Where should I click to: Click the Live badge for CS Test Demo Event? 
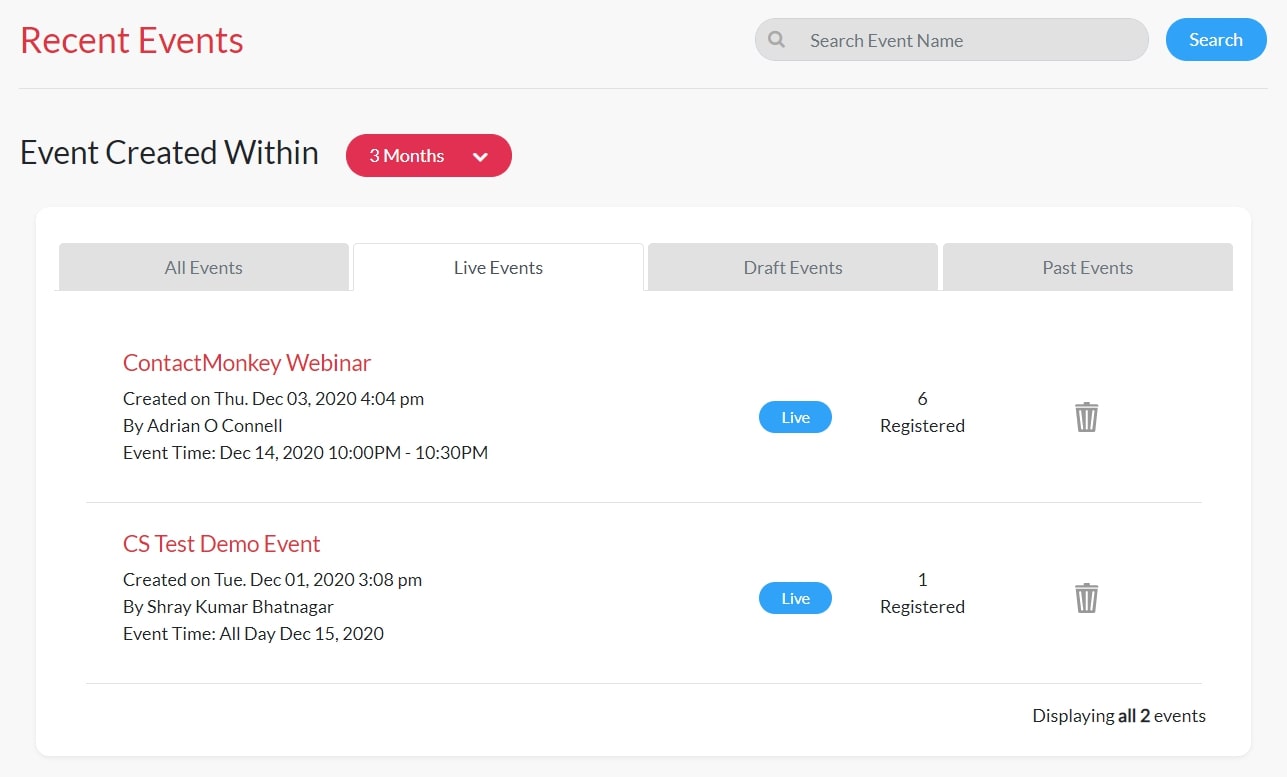pyautogui.click(x=795, y=598)
